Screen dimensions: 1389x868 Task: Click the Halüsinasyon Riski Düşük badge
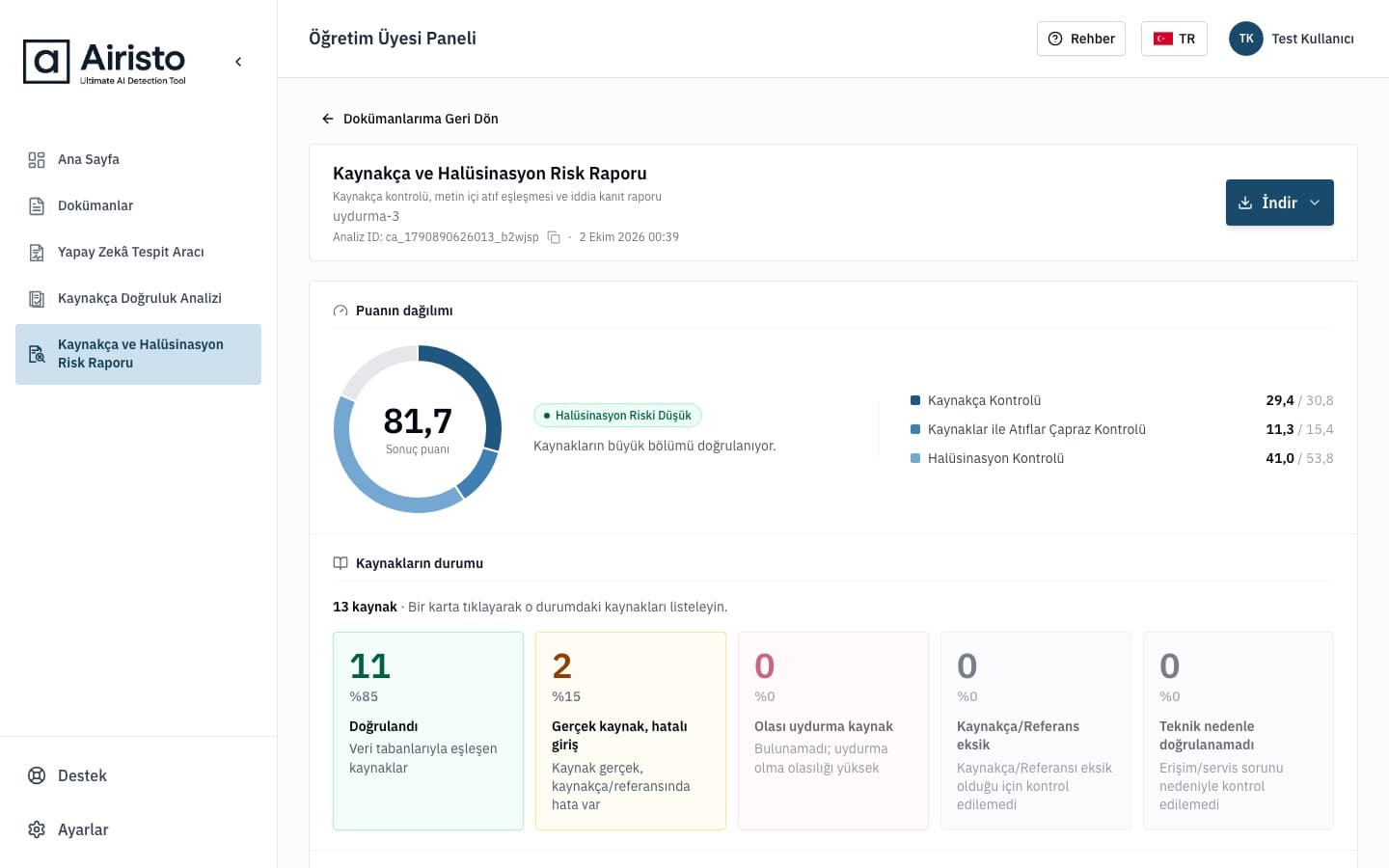pos(617,416)
